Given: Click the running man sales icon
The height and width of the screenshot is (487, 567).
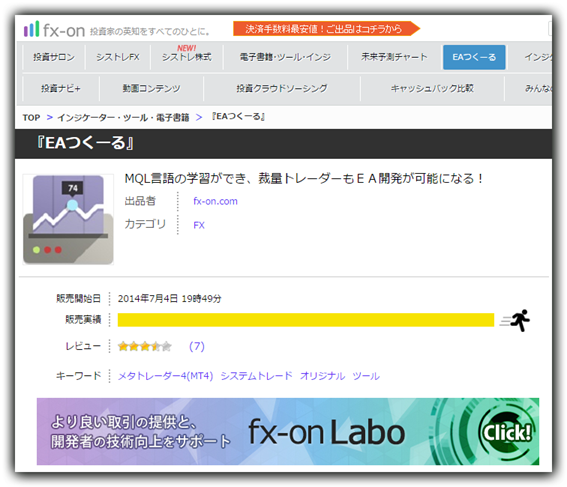Looking at the screenshot, I should (x=516, y=320).
